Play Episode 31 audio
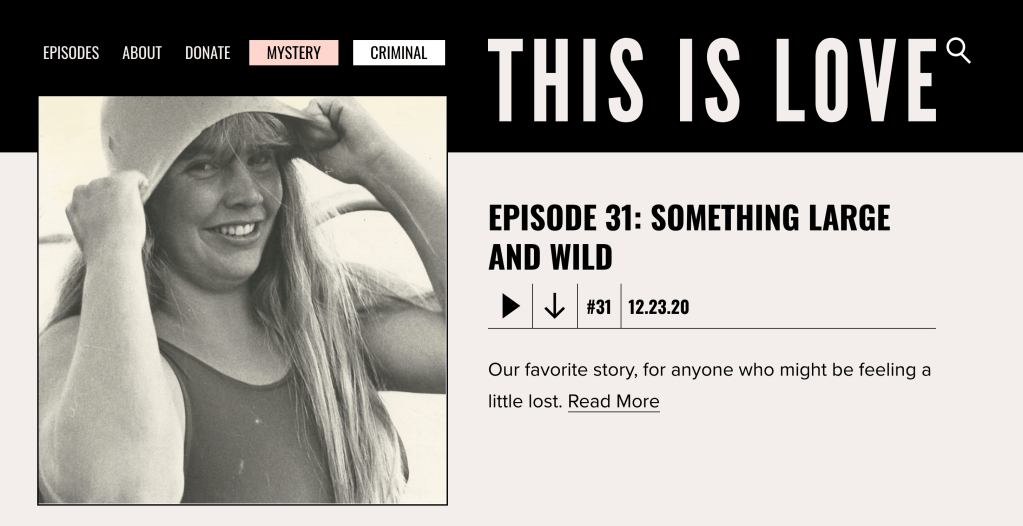 pyautogui.click(x=511, y=306)
